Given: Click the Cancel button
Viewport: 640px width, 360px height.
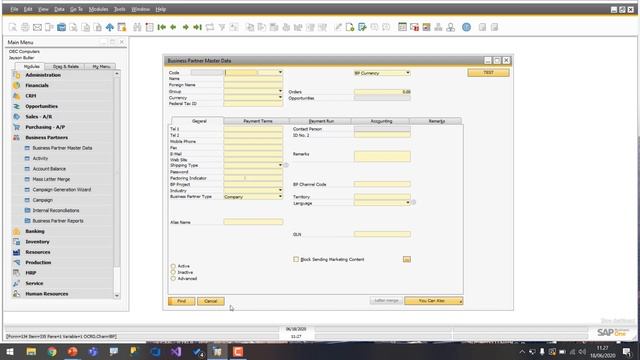Looking at the screenshot, I should pos(211,301).
